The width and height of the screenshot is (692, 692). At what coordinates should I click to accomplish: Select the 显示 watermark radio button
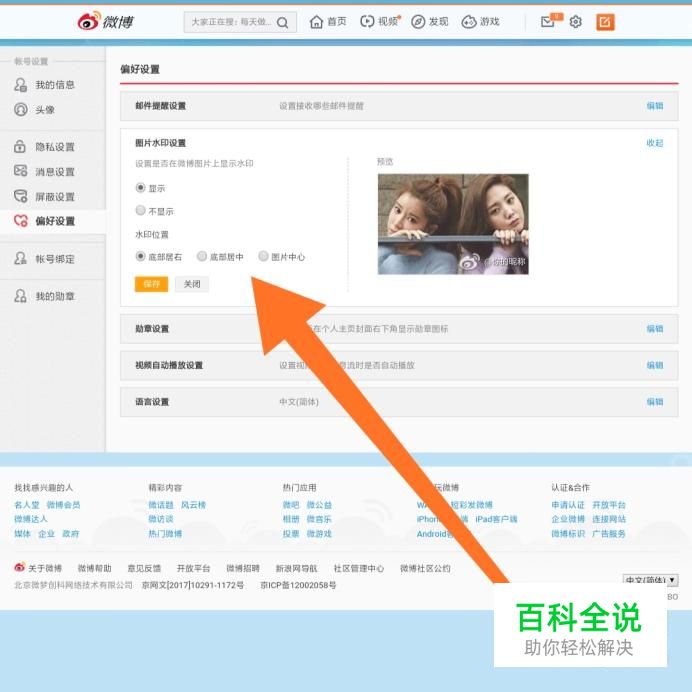click(140, 188)
